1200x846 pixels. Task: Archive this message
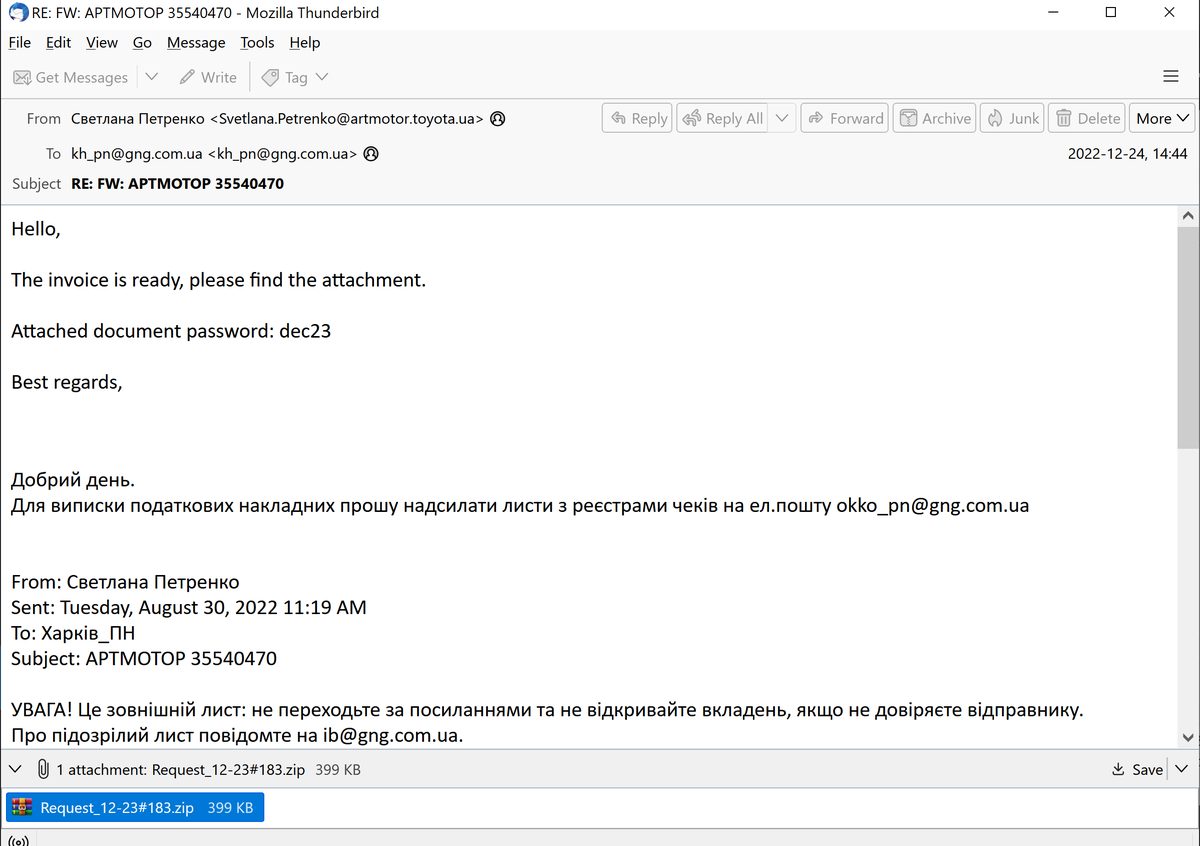click(x=935, y=118)
